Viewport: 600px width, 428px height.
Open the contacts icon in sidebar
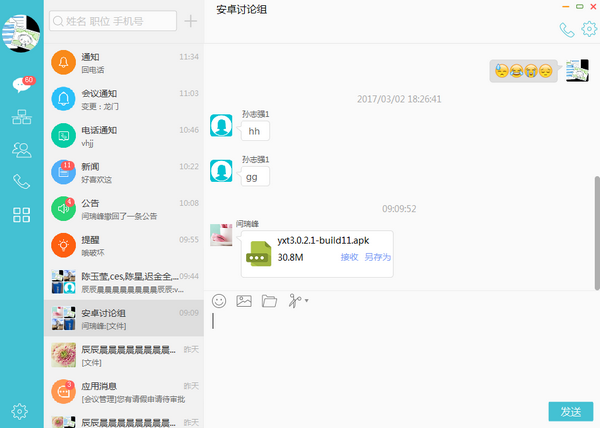click(22, 150)
